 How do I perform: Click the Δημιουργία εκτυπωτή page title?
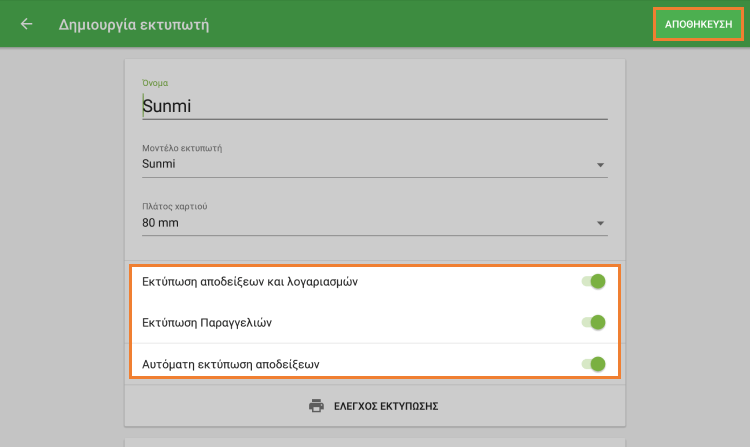coord(134,24)
